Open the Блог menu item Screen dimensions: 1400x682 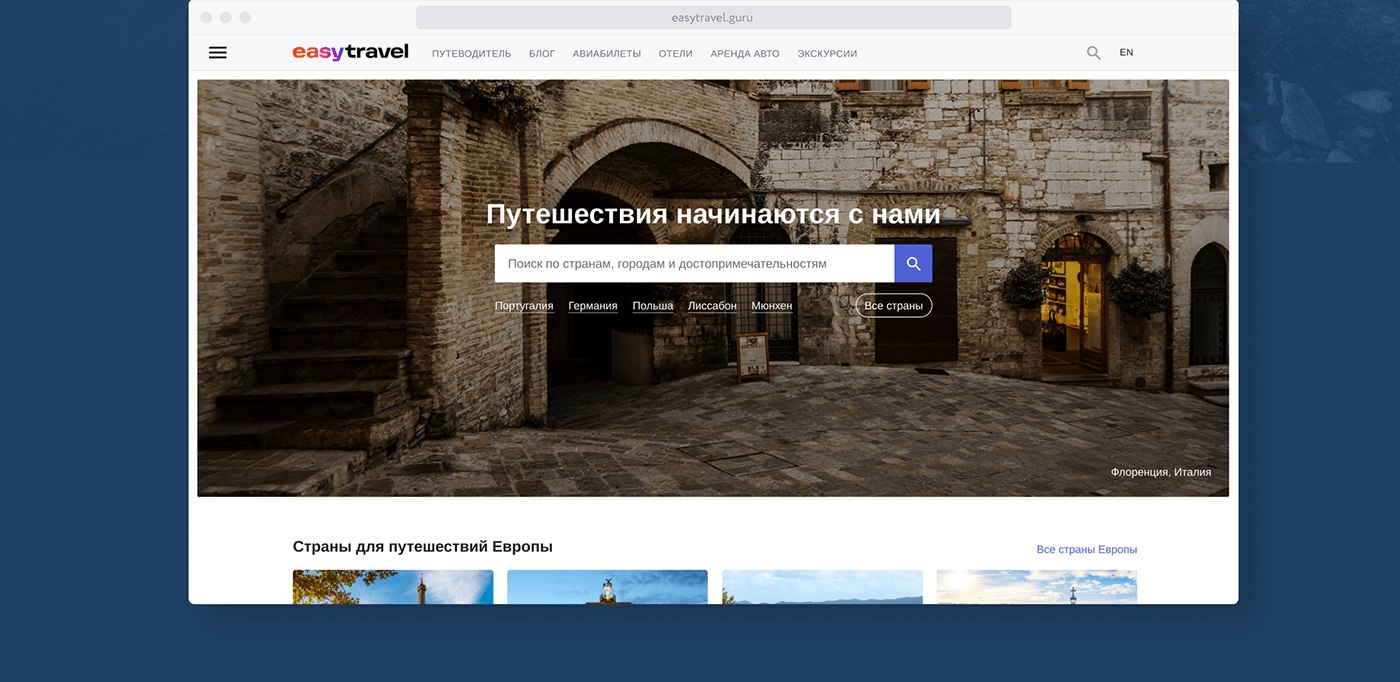coord(542,54)
